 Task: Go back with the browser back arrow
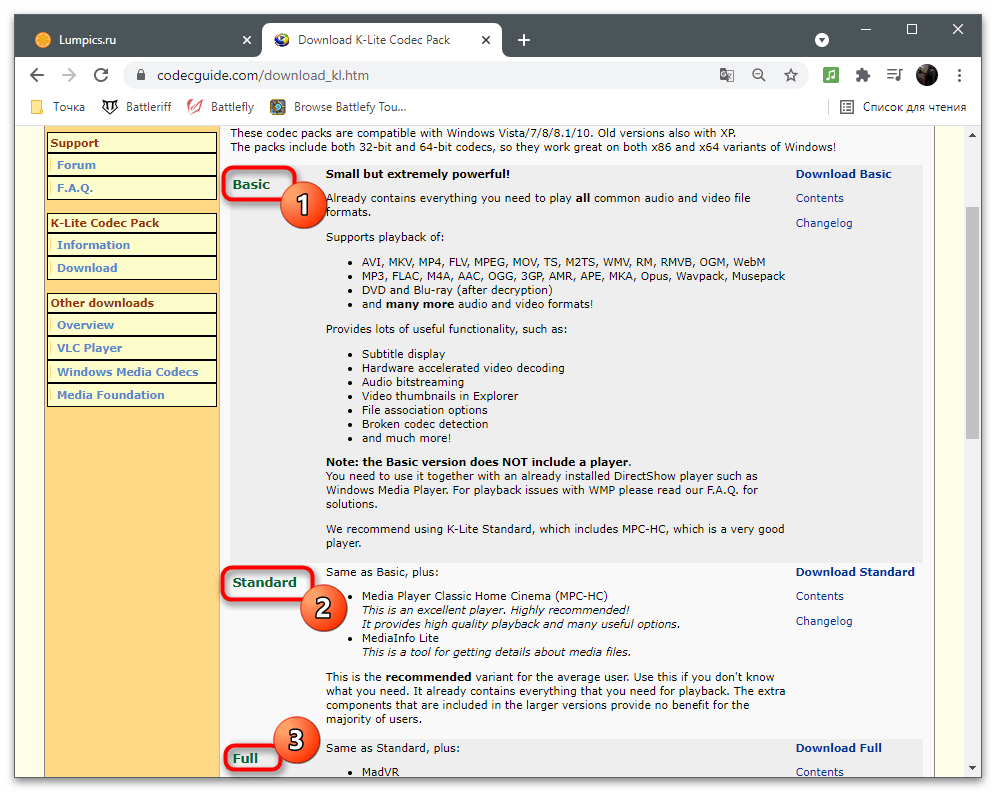coord(37,76)
